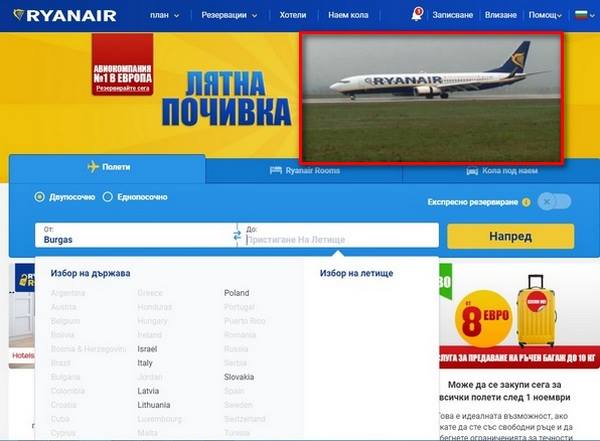Click the express booking info icon
This screenshot has height=441, width=600.
pos(526,202)
